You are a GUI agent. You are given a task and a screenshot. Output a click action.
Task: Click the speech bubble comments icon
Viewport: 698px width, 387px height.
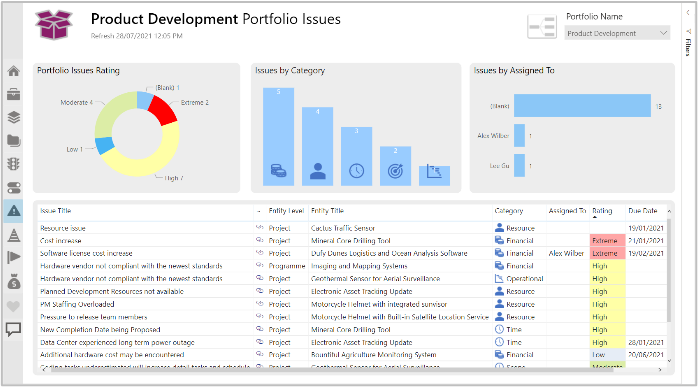click(13, 330)
